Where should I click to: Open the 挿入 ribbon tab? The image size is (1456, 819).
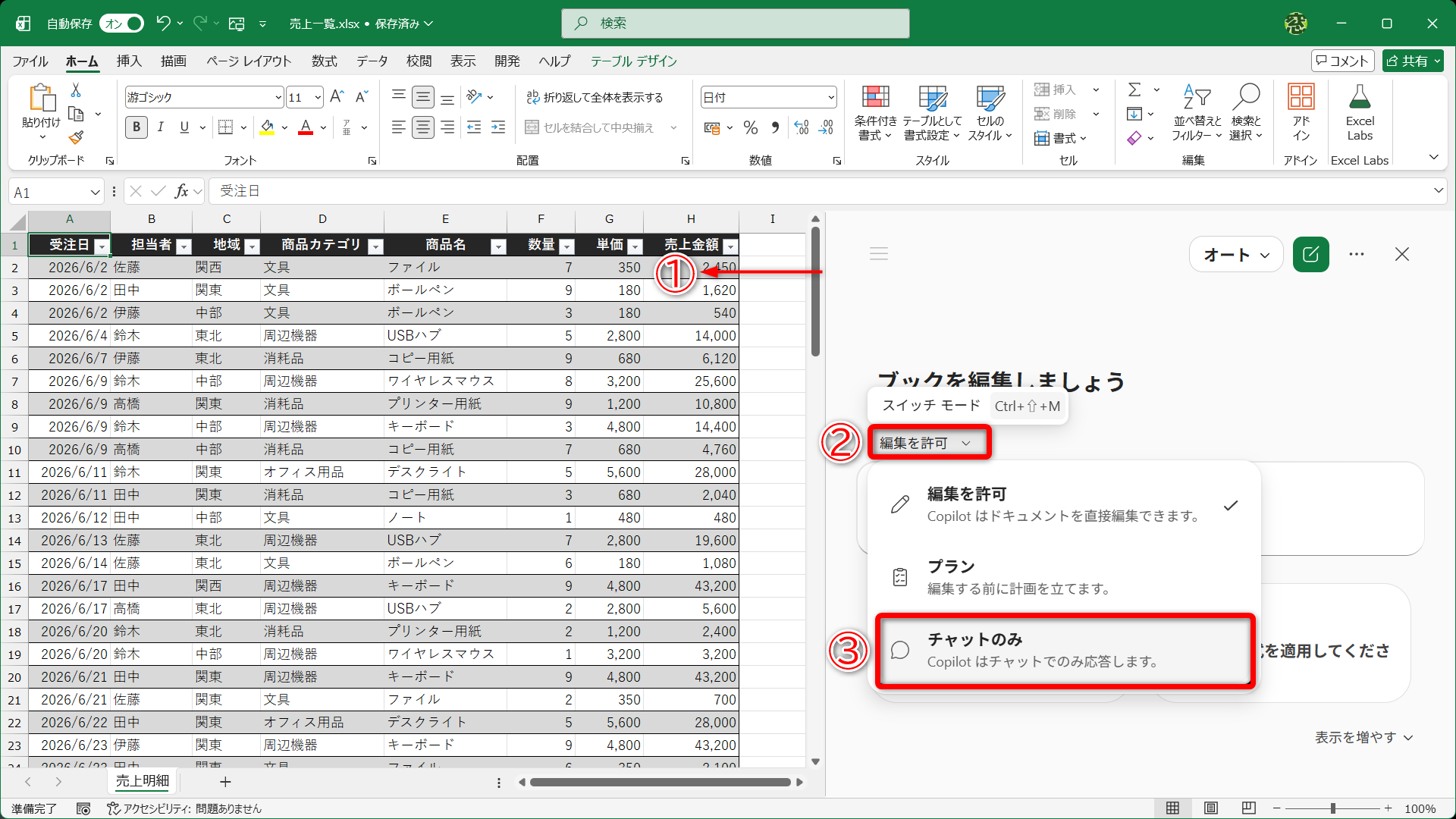tap(129, 61)
